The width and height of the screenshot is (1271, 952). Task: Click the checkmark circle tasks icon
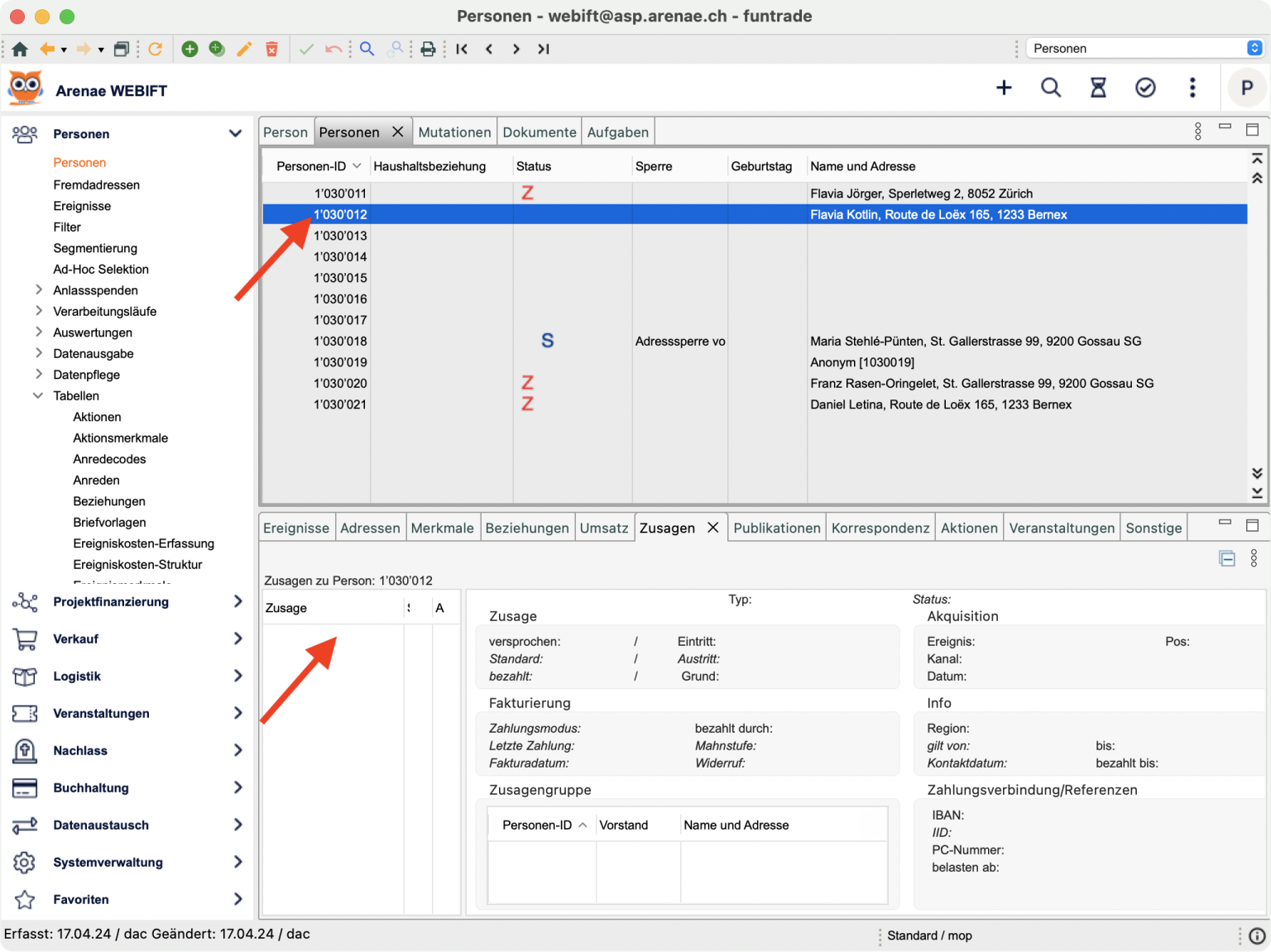(x=1145, y=88)
